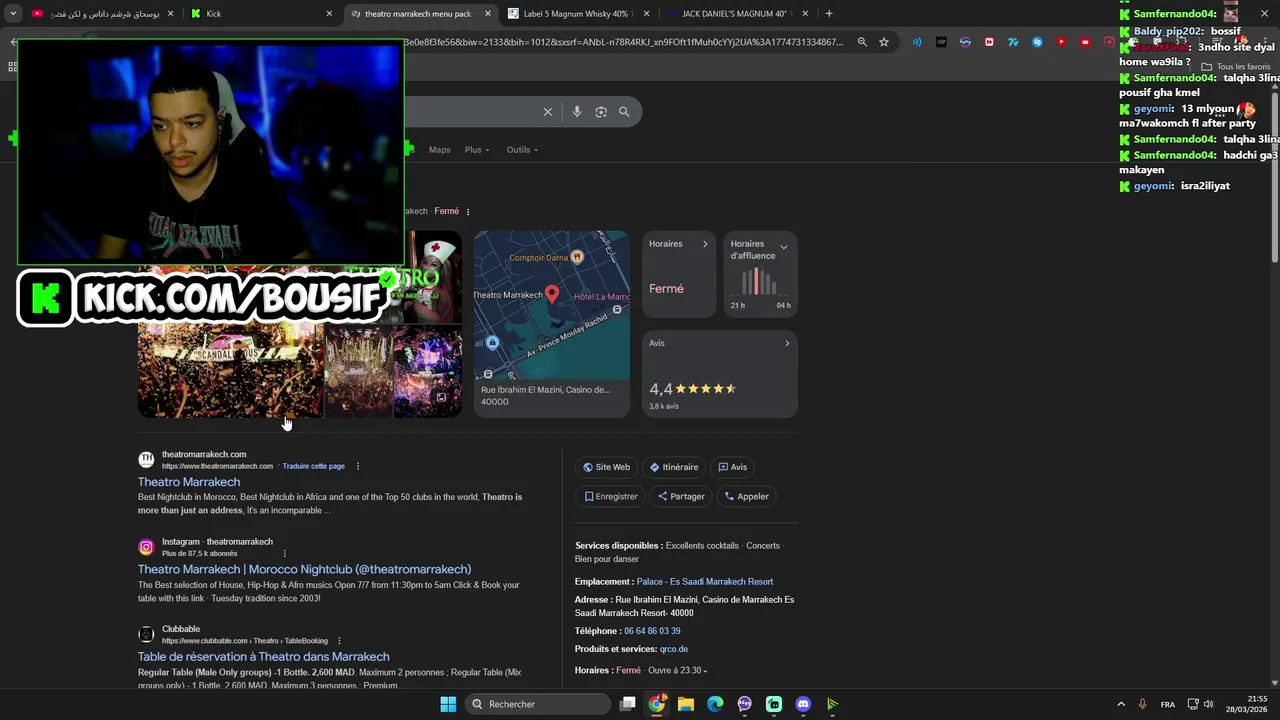Image resolution: width=1280 pixels, height=720 pixels.
Task: Open File Explorer from the taskbar
Action: [x=686, y=704]
